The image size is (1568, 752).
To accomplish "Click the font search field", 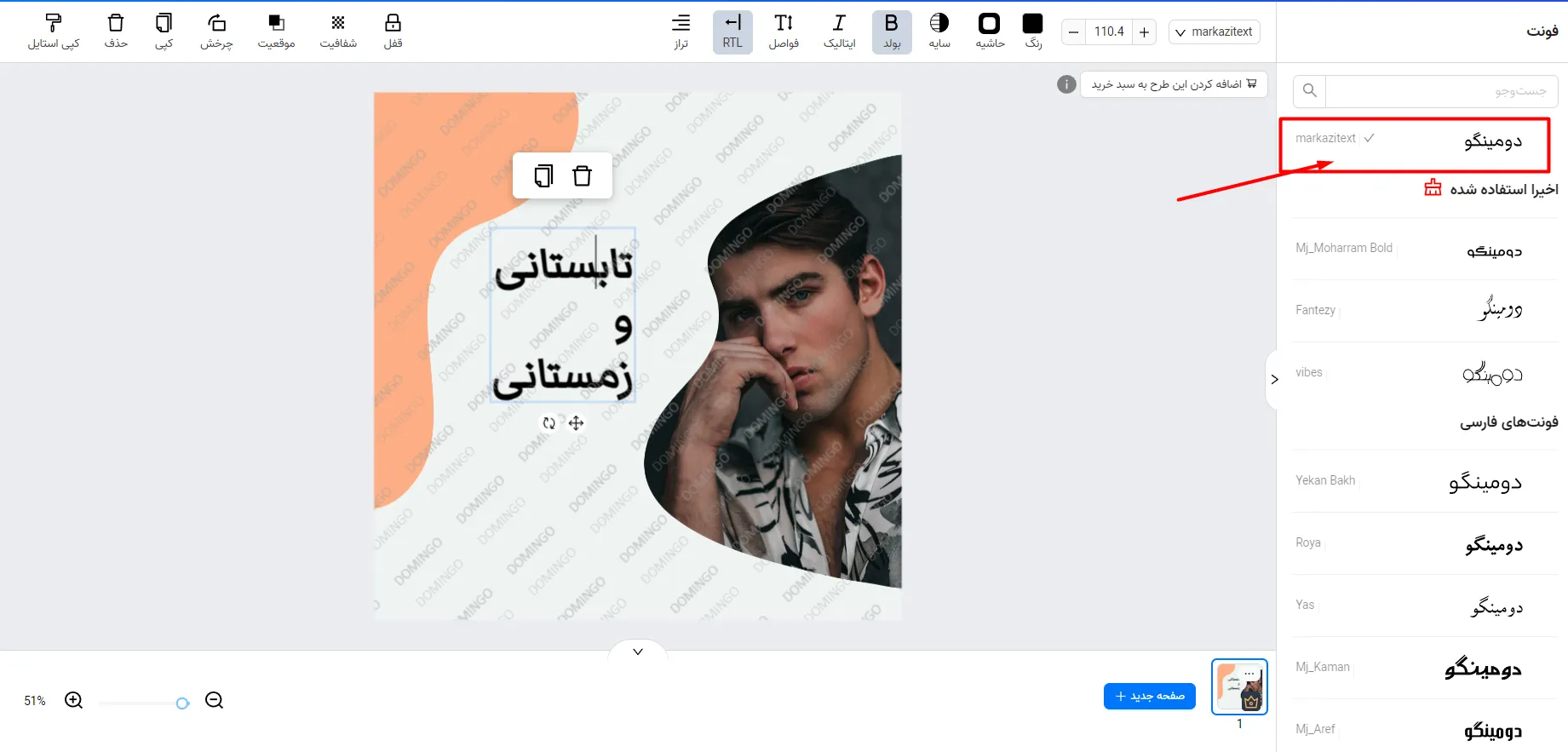I will pos(1441,90).
